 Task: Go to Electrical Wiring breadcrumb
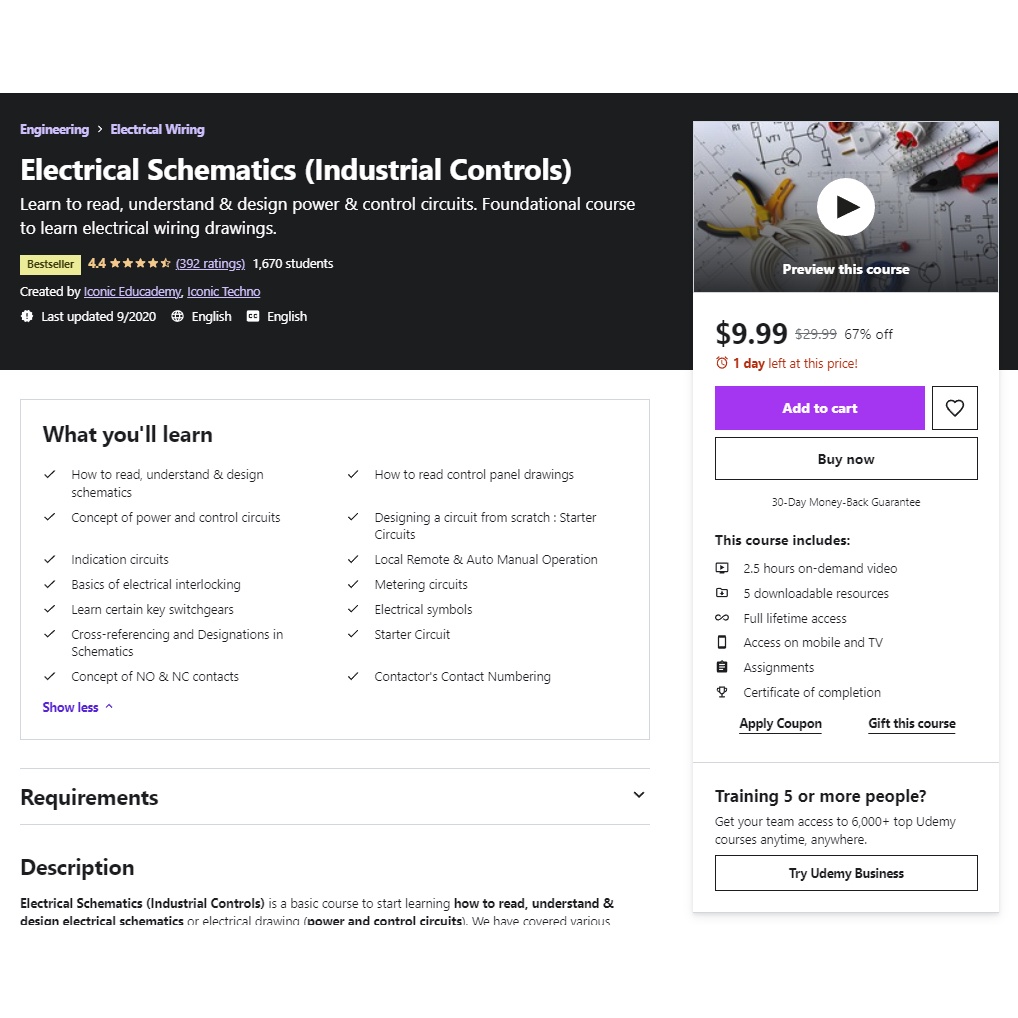(157, 129)
